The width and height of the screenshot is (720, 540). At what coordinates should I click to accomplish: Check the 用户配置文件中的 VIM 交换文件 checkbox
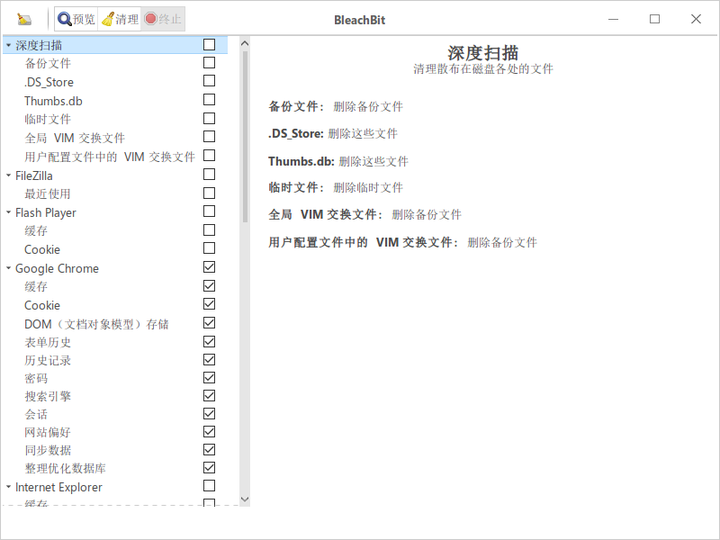point(209,155)
